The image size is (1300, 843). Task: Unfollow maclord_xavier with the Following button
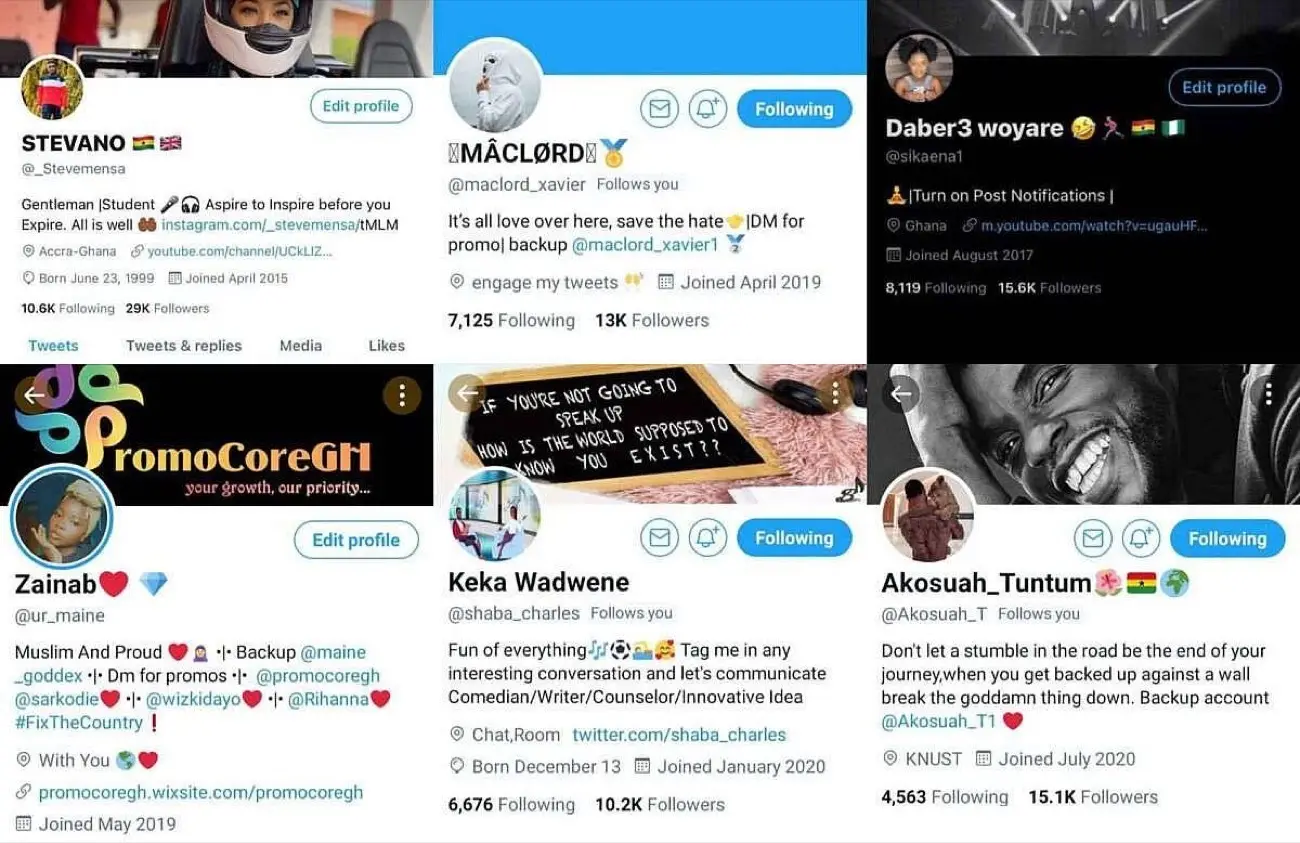coord(794,109)
